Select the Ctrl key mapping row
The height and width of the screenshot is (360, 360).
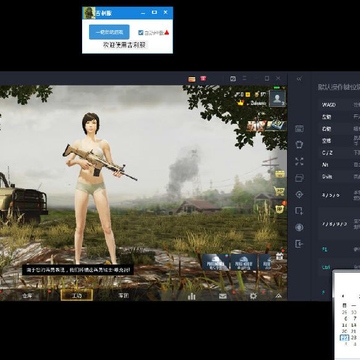click(339, 267)
